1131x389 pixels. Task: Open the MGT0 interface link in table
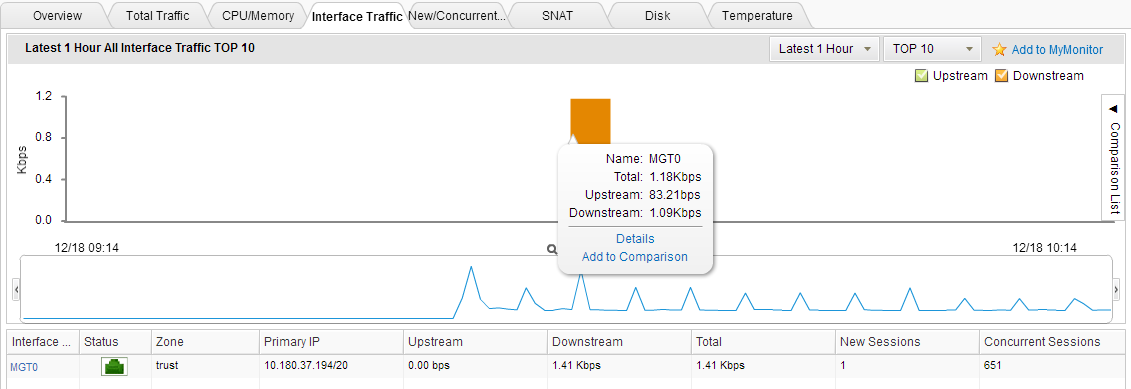pos(24,367)
